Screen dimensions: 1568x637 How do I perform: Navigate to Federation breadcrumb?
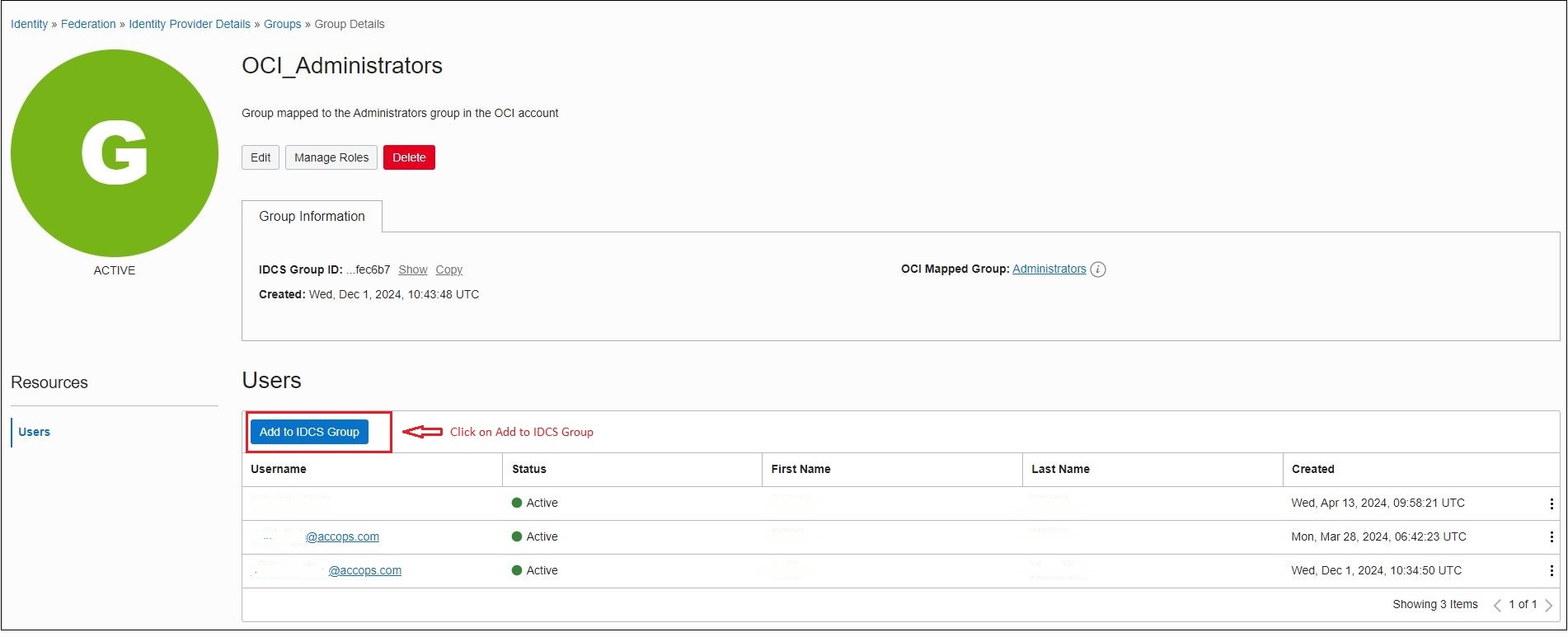(x=88, y=24)
